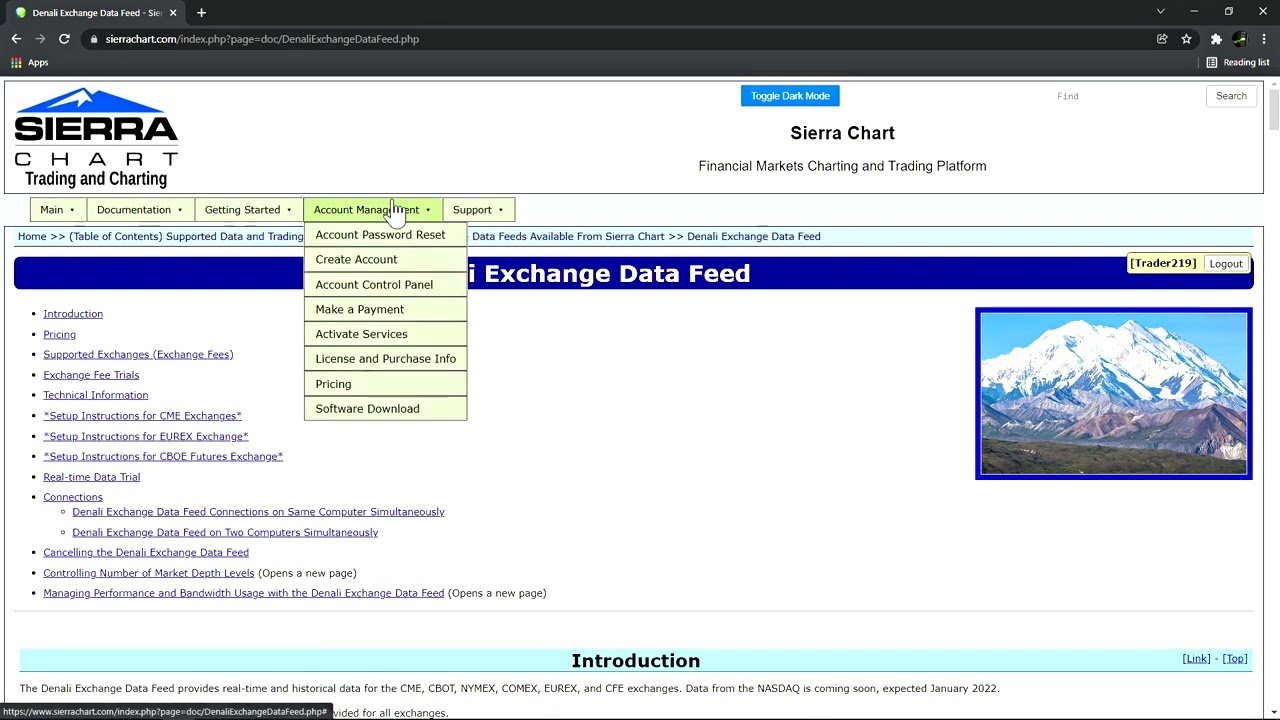
Task: Open the Account Management menu
Action: tap(372, 210)
